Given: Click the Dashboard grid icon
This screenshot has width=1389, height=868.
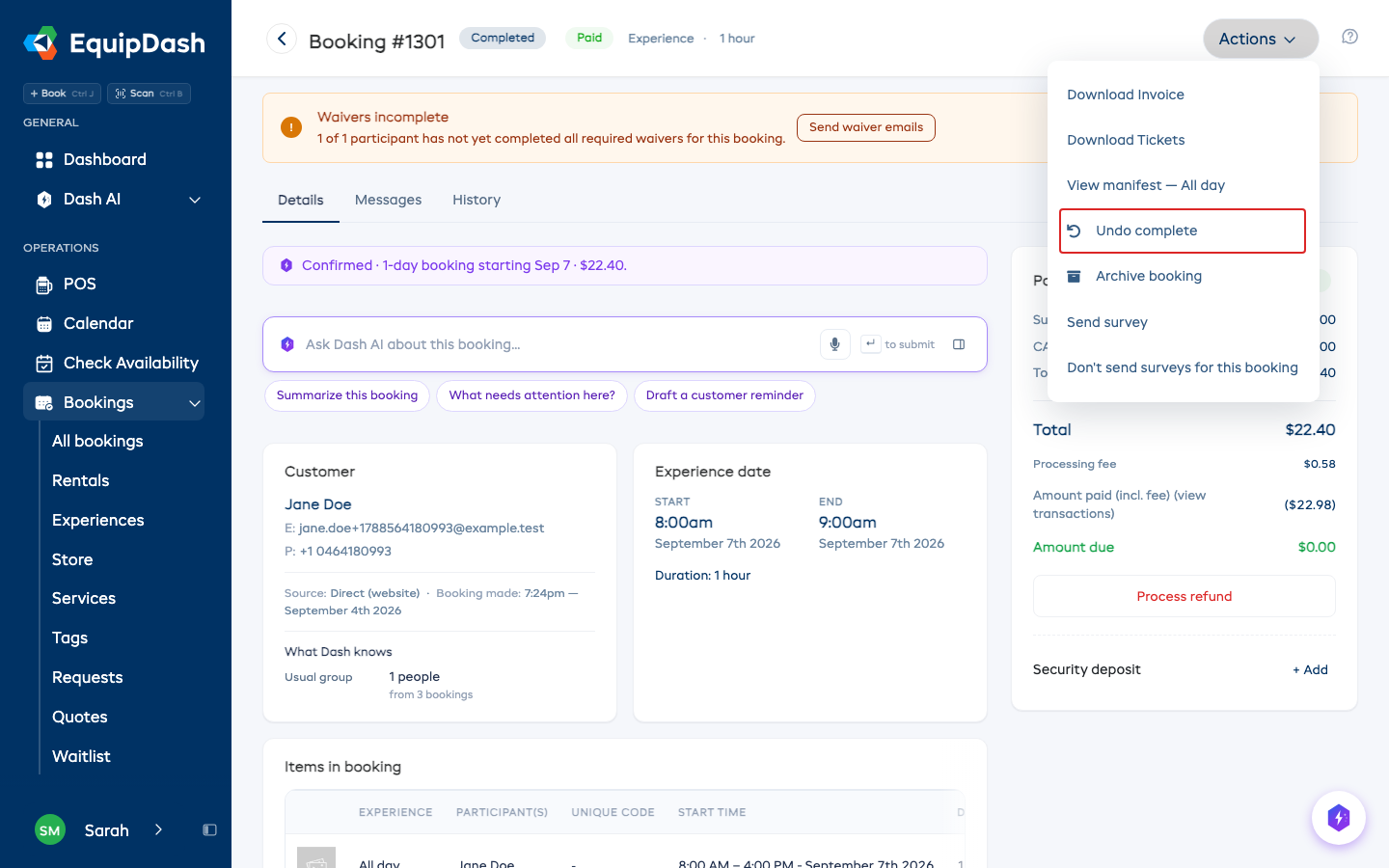Looking at the screenshot, I should point(44,160).
